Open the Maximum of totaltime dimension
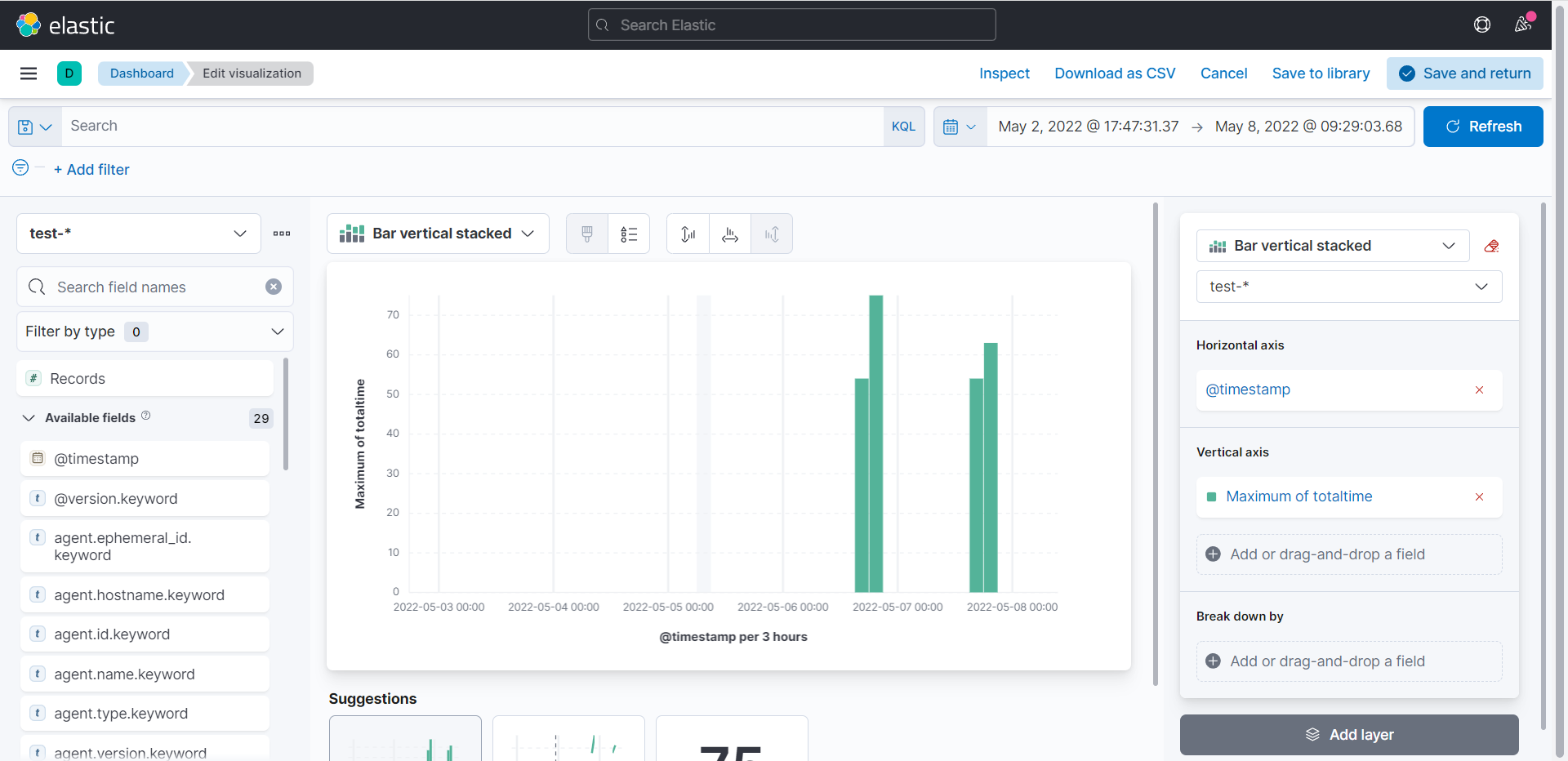This screenshot has width=1568, height=761. tap(1298, 497)
